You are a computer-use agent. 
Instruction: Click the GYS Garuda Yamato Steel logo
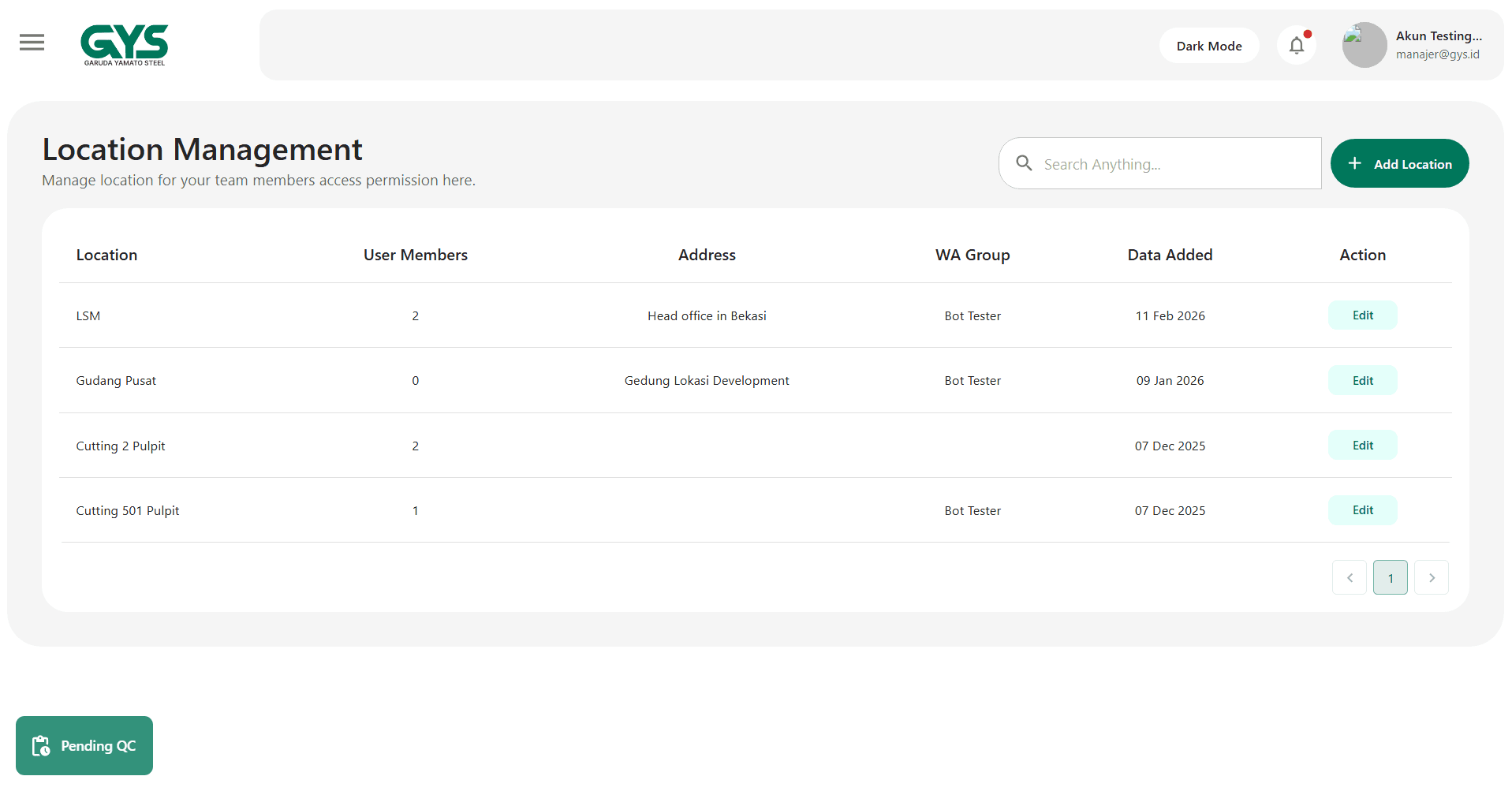coord(125,45)
